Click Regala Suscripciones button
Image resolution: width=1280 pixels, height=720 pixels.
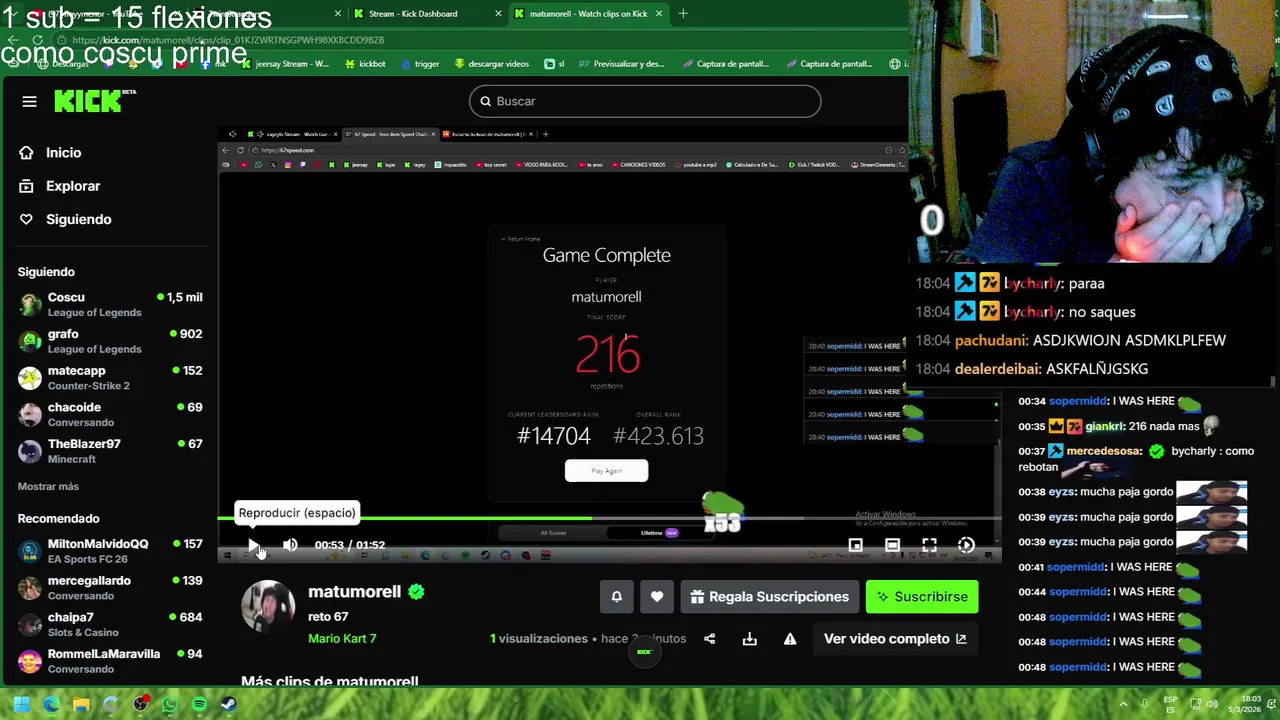tap(769, 597)
